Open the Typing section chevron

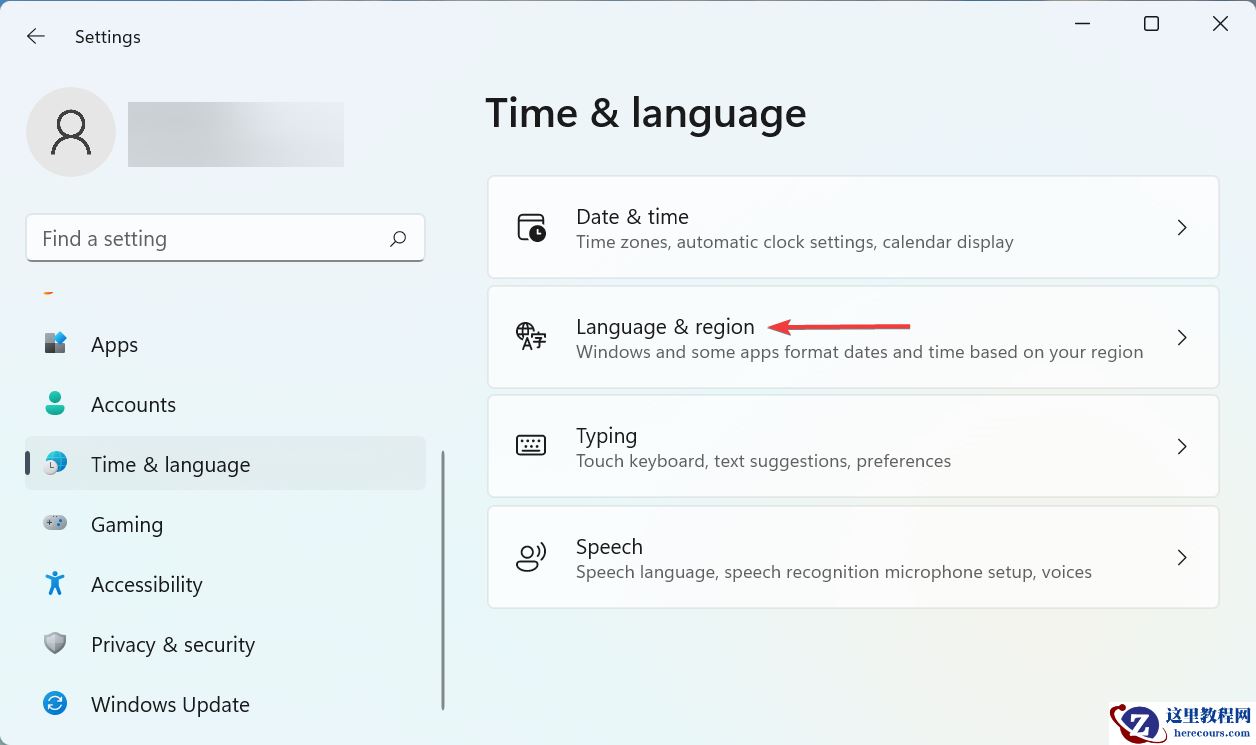click(1182, 446)
